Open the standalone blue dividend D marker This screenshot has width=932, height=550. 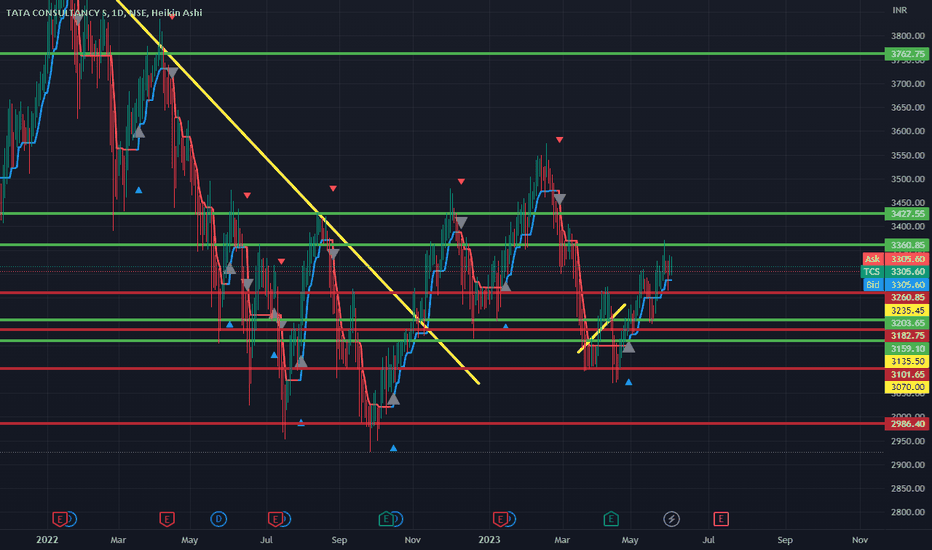coord(218,519)
